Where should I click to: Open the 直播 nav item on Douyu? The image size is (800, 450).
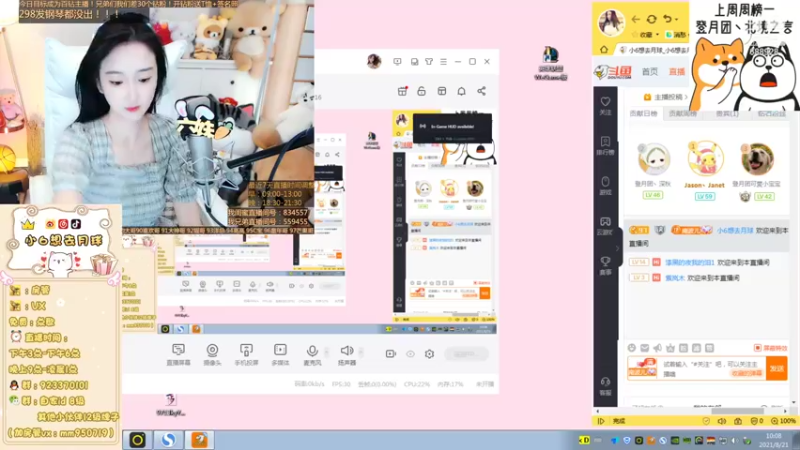(x=677, y=71)
